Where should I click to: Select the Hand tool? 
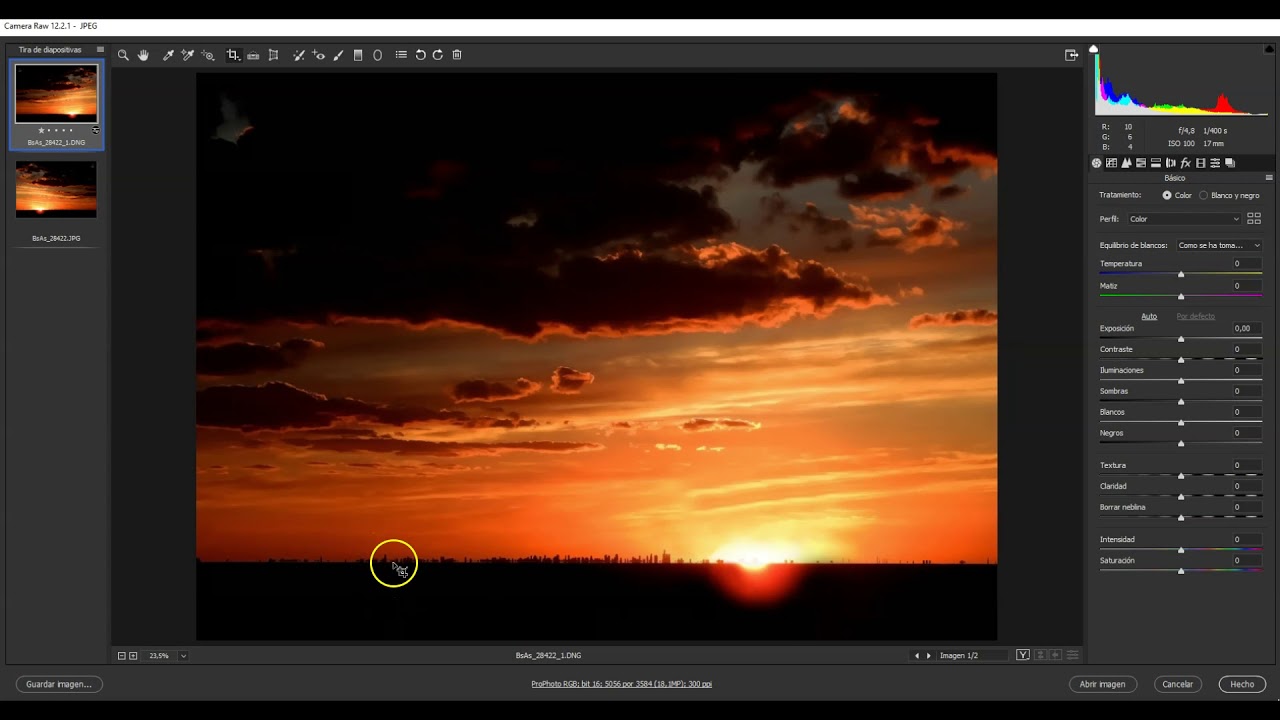tap(143, 55)
